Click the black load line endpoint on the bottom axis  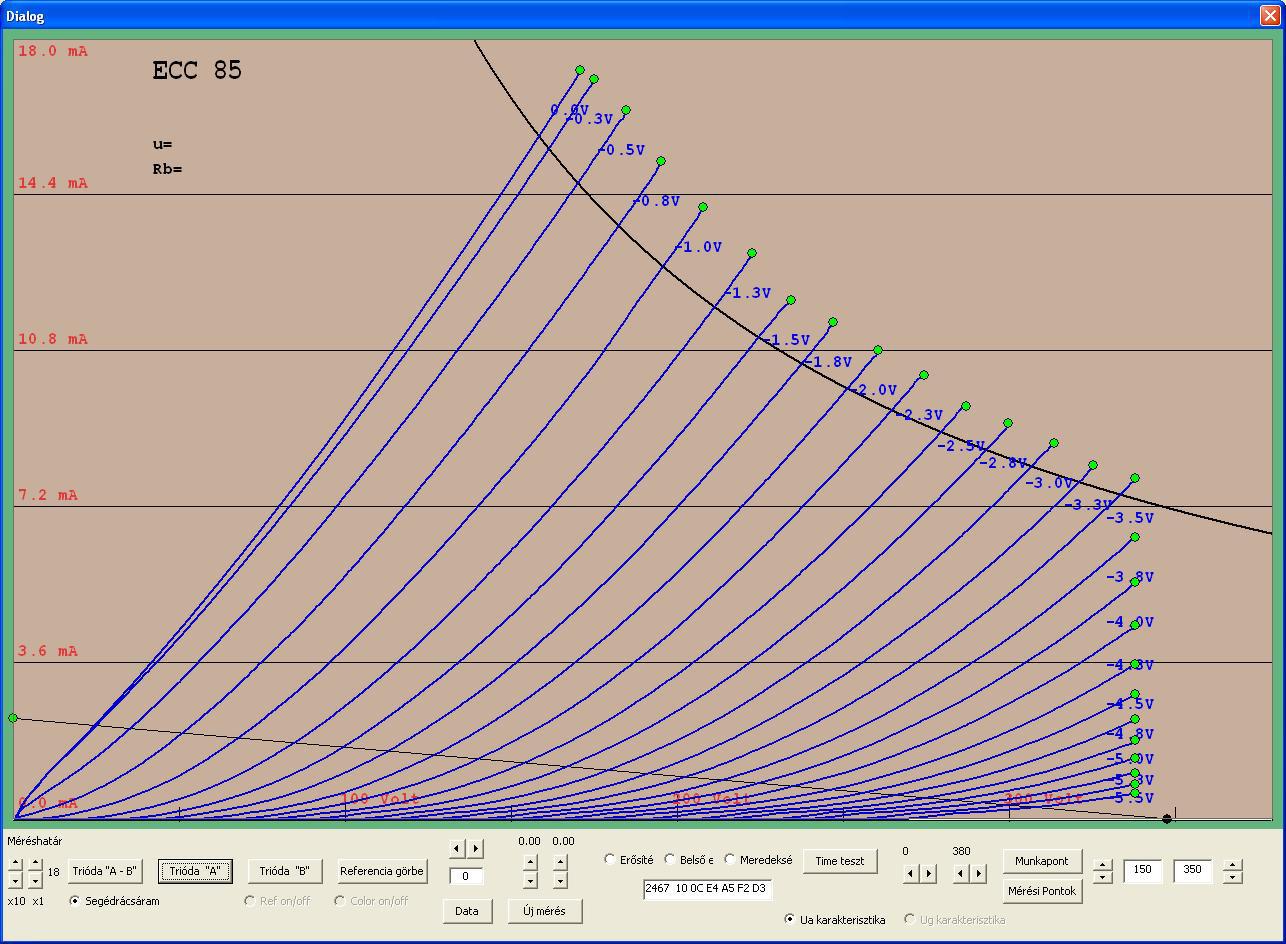click(1166, 819)
